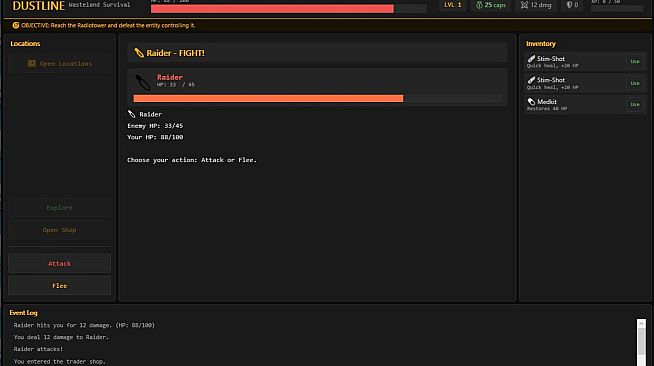Click the objective target icon
Image resolution: width=654 pixels, height=366 pixels.
coord(15,25)
